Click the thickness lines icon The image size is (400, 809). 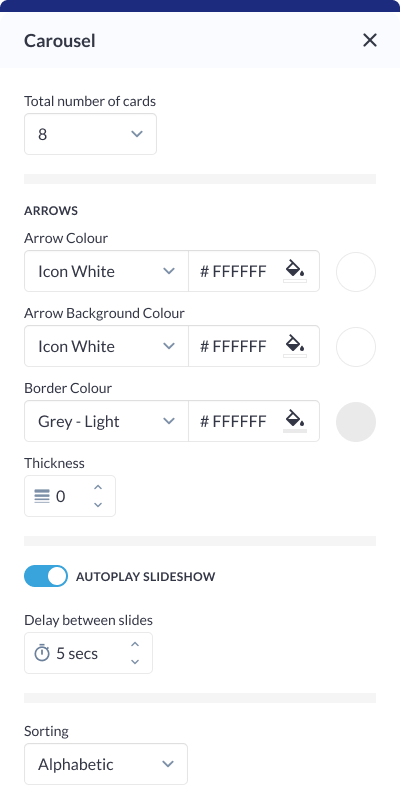coord(42,496)
